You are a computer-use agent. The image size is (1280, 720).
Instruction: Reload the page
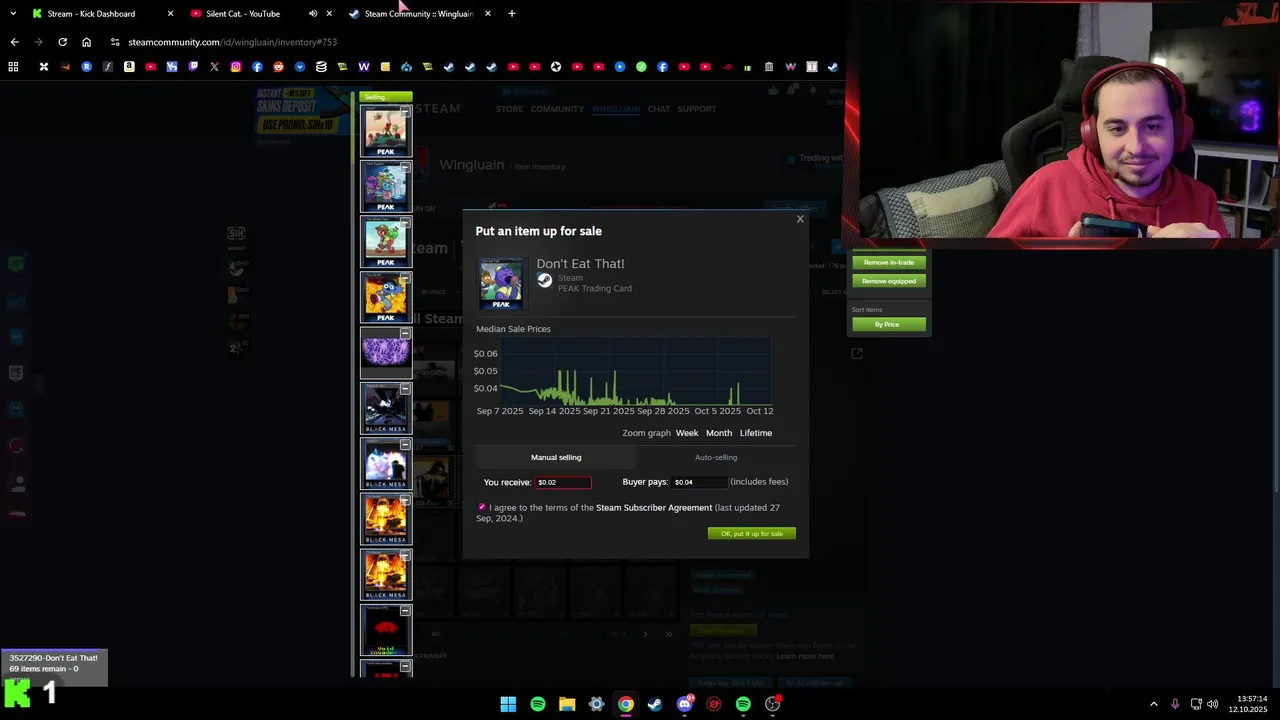tap(62, 42)
